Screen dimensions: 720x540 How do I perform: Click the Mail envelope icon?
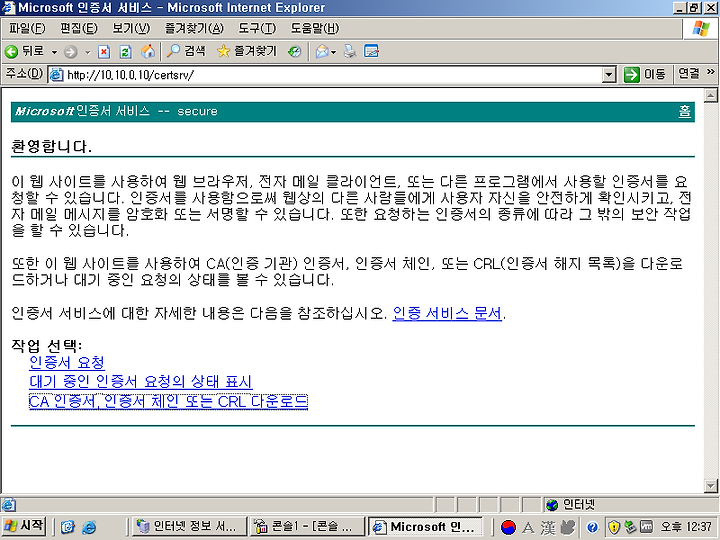coord(322,51)
